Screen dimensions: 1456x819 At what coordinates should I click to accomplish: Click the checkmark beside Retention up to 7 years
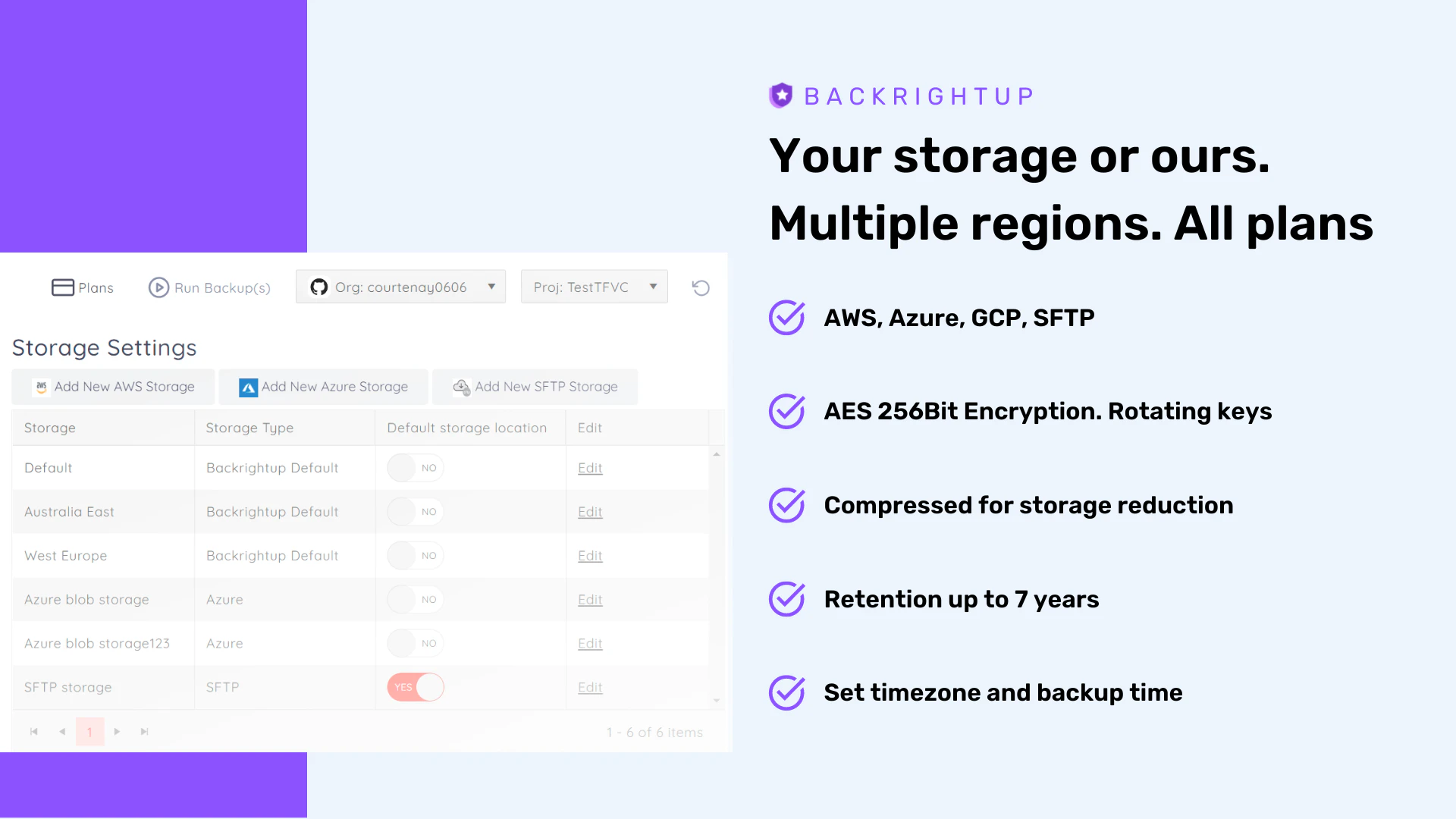tap(786, 599)
